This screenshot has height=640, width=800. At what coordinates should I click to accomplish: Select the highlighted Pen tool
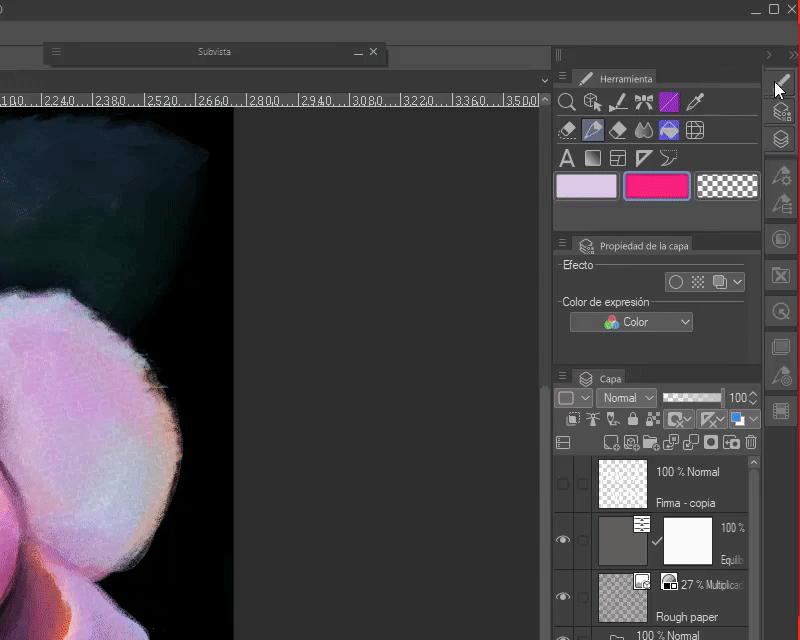592,130
